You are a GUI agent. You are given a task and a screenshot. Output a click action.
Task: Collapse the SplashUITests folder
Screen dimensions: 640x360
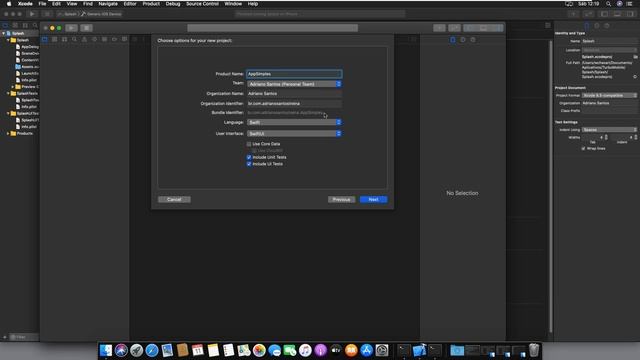point(8,113)
